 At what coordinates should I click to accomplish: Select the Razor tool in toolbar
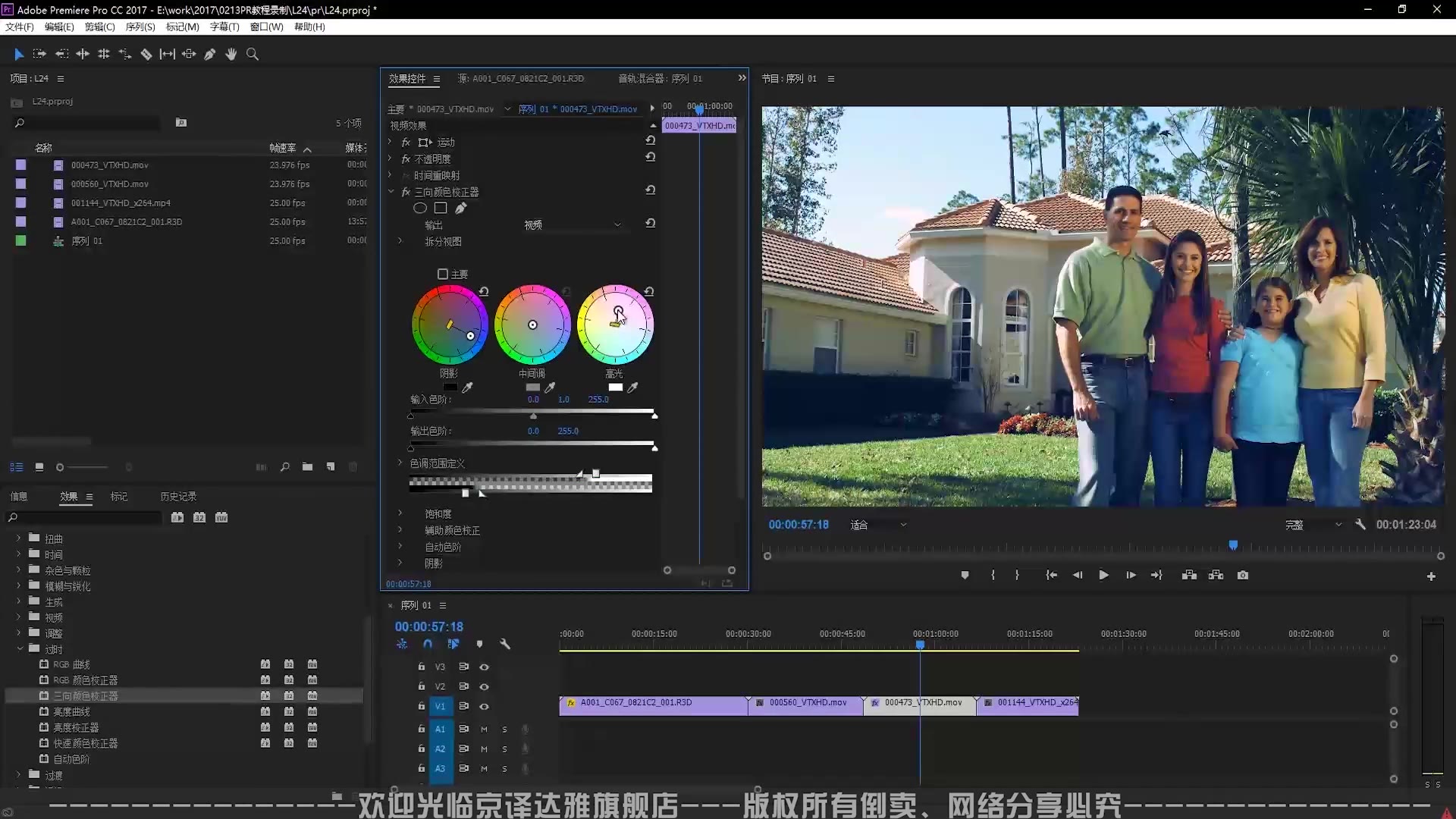click(146, 54)
